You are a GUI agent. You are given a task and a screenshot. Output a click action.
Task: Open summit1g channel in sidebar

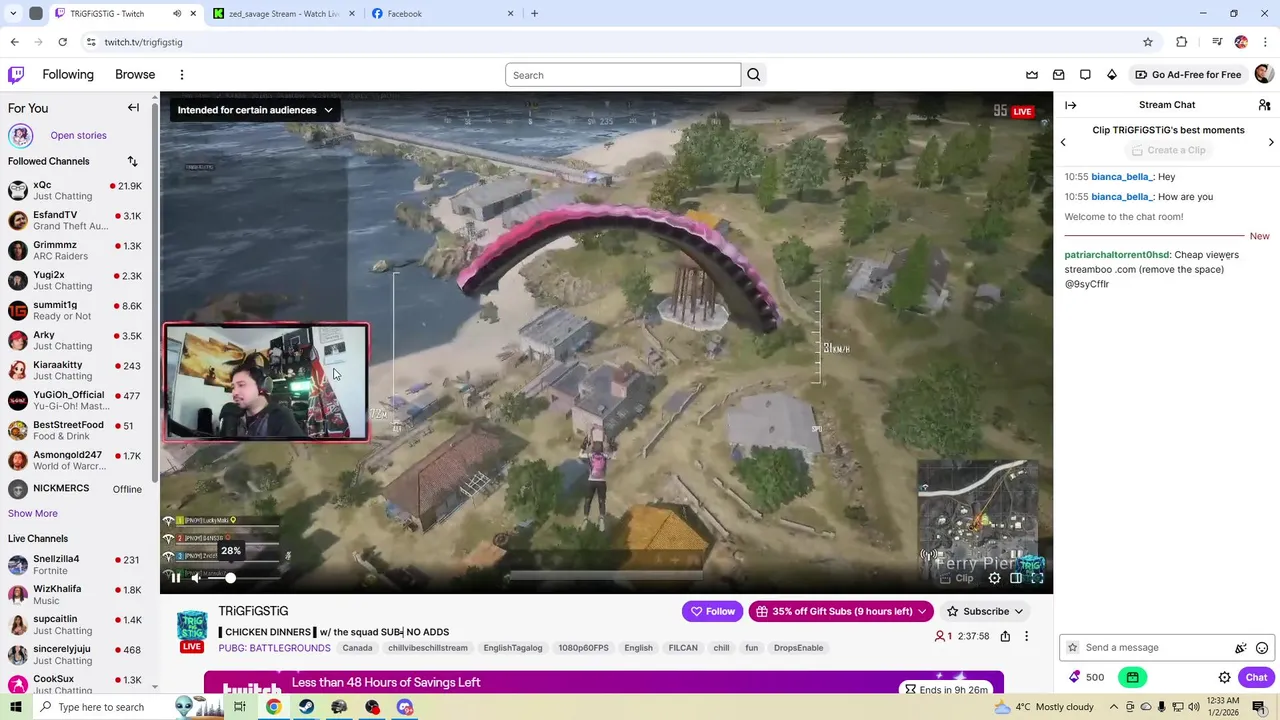[x=77, y=311]
